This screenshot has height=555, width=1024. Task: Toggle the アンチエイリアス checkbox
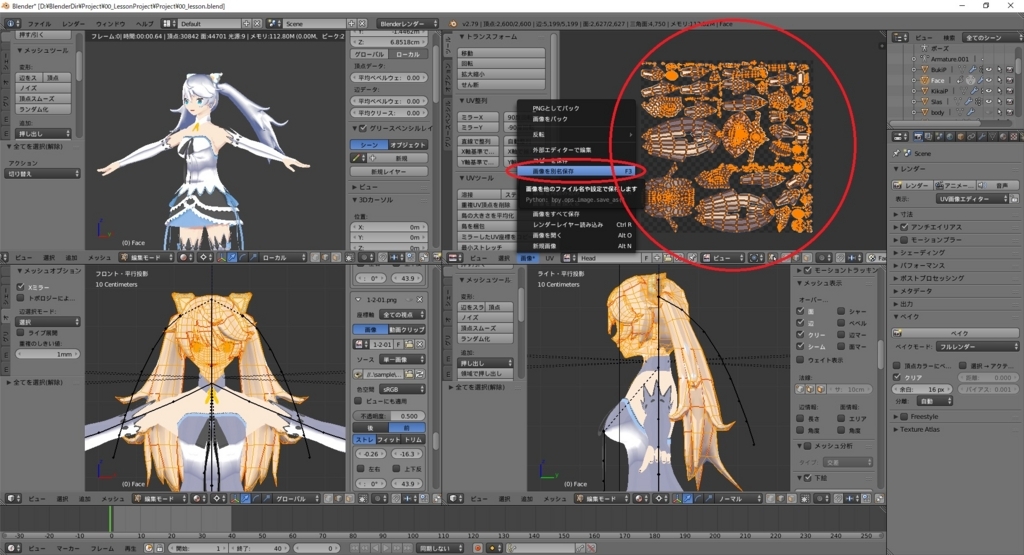pyautogui.click(x=904, y=227)
